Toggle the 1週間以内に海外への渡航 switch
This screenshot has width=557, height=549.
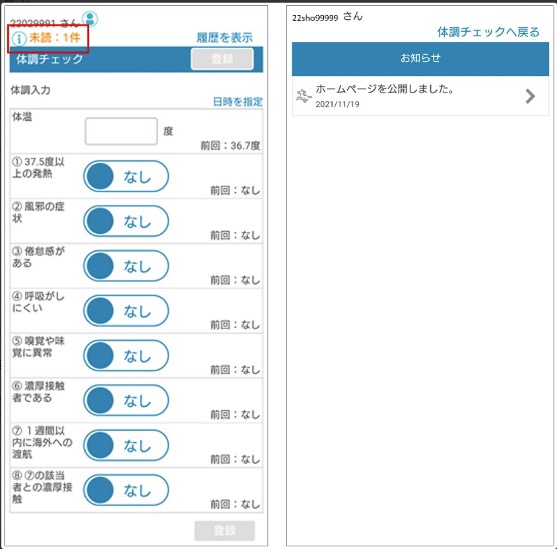point(126,445)
